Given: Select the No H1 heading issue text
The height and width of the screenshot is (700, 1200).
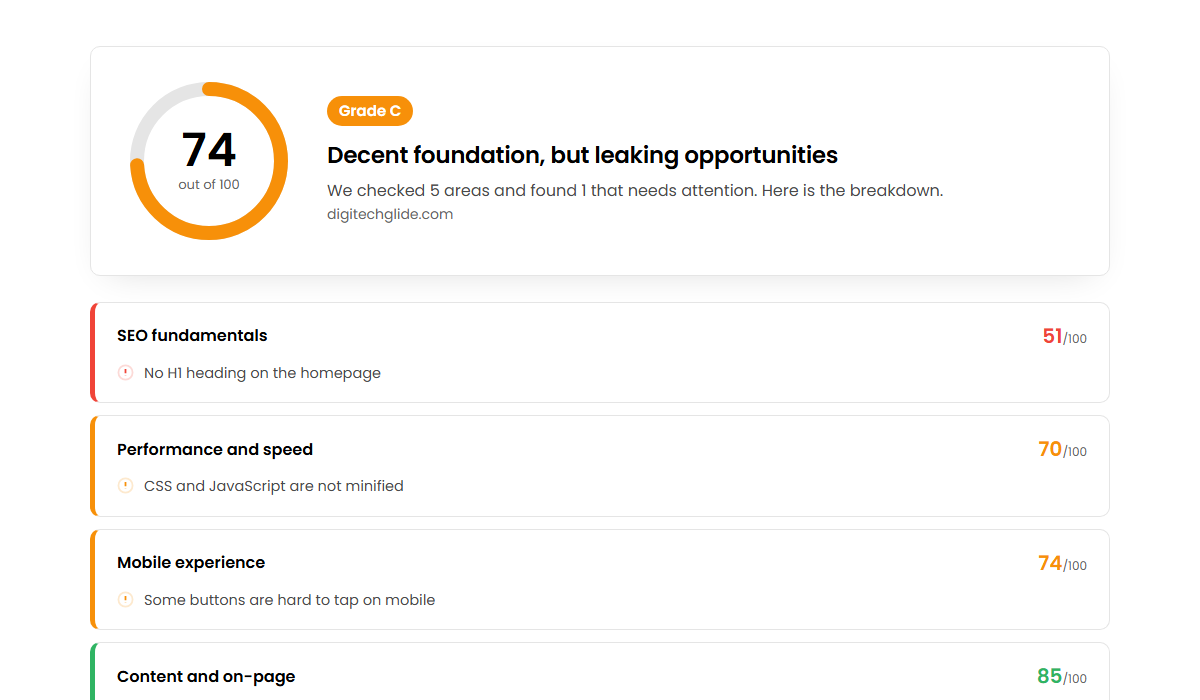Looking at the screenshot, I should 262,373.
